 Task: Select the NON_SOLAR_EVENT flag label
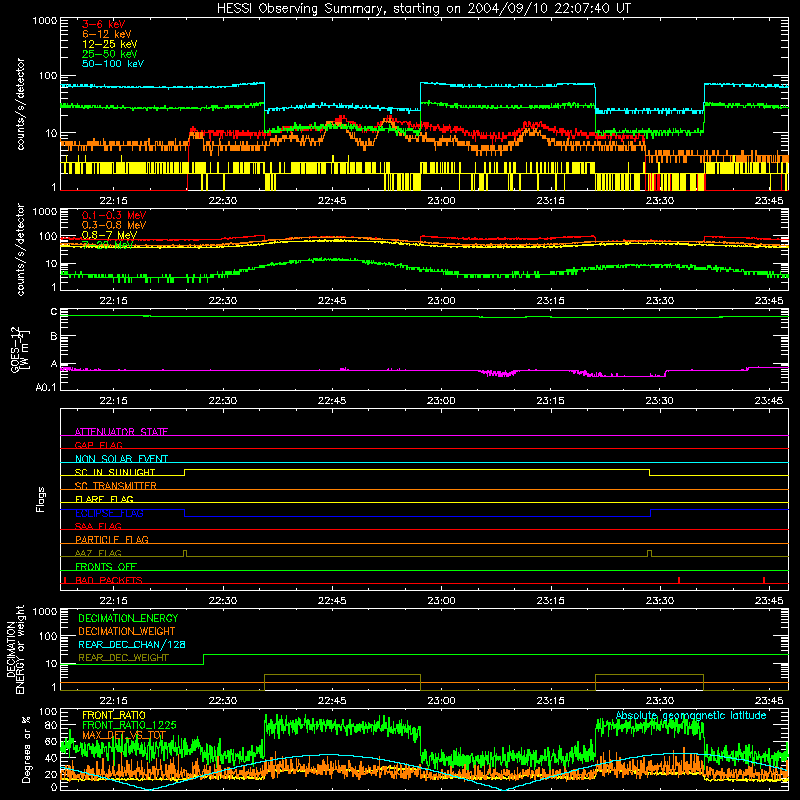click(121, 459)
